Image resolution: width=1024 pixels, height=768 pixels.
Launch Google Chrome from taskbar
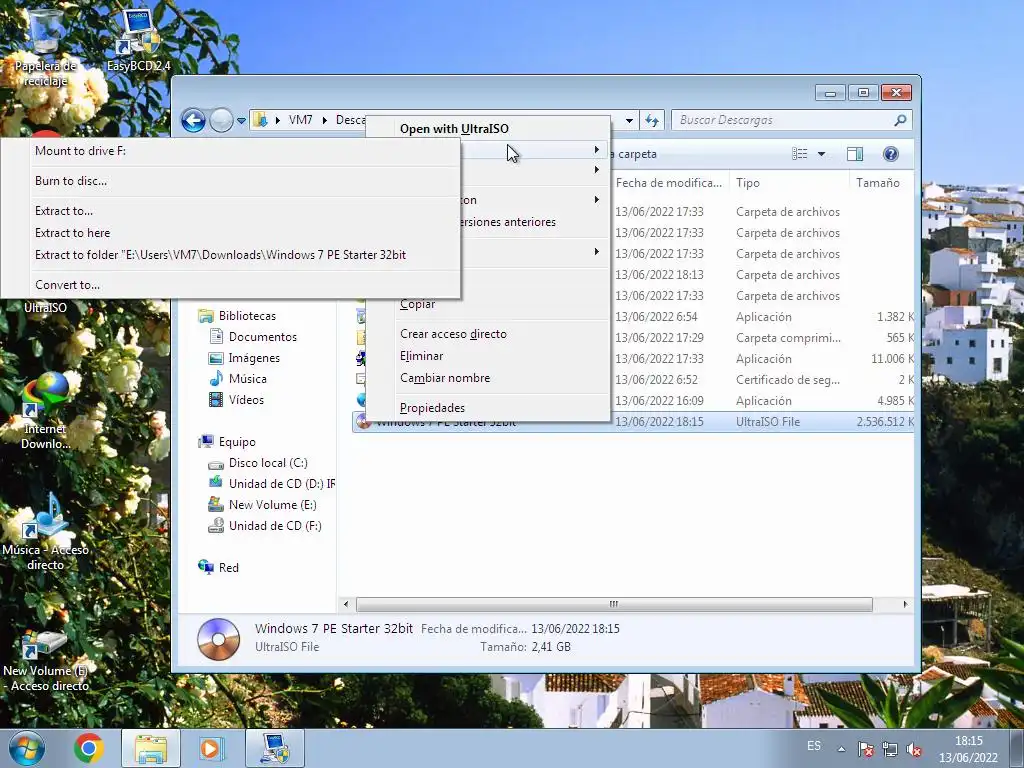click(89, 748)
